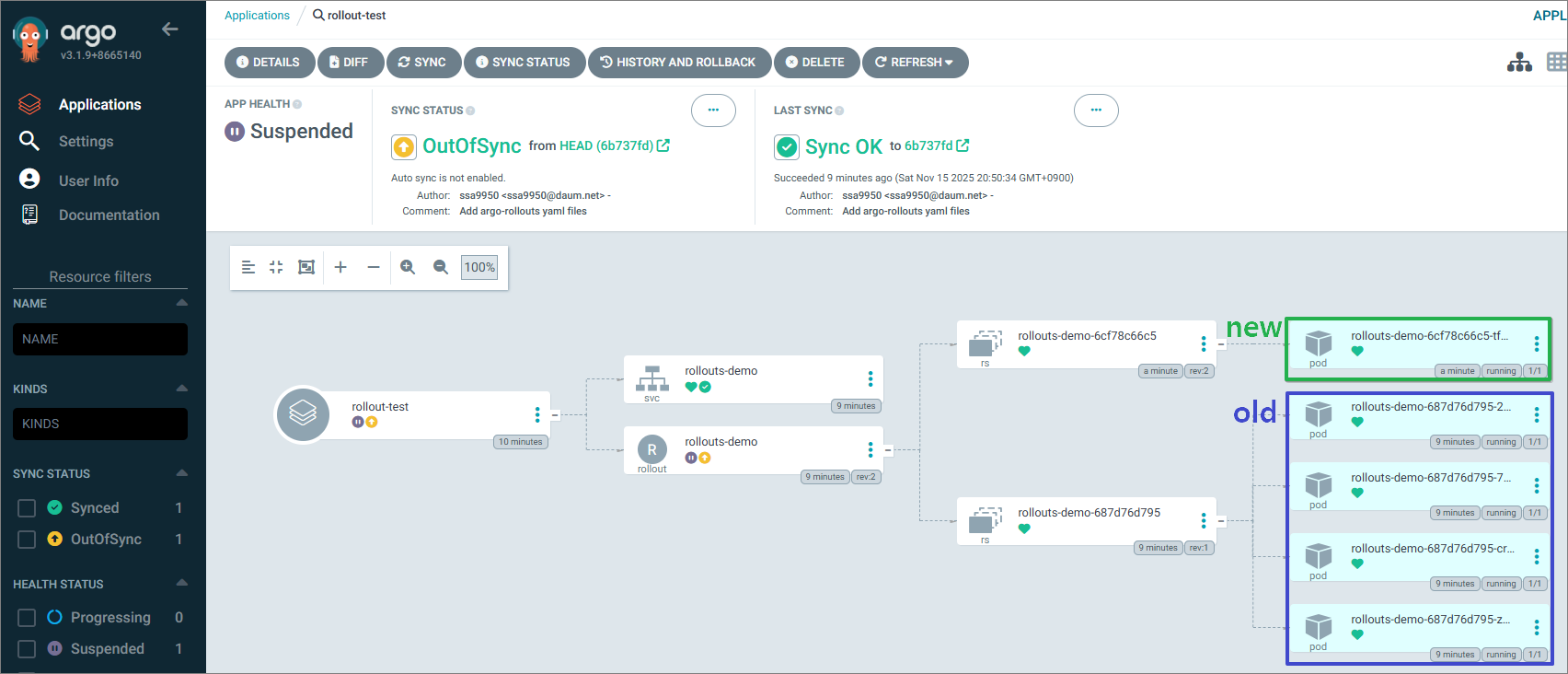Zoom in on the resource graph

[408, 267]
